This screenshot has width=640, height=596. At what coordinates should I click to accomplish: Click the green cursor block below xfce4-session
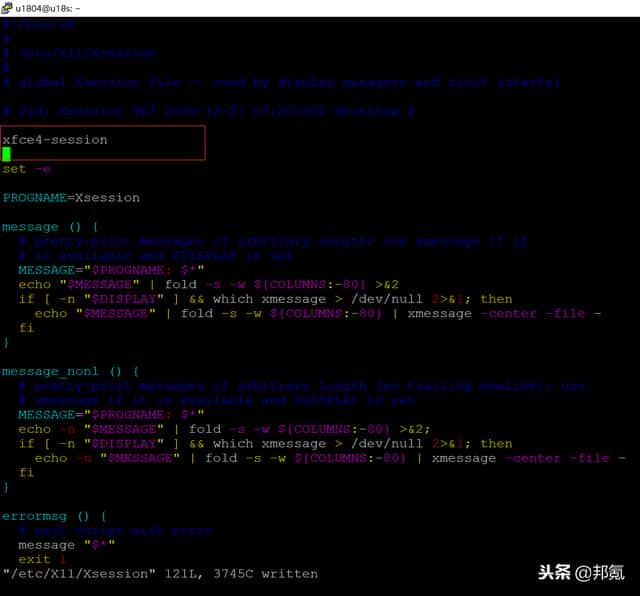(6, 154)
